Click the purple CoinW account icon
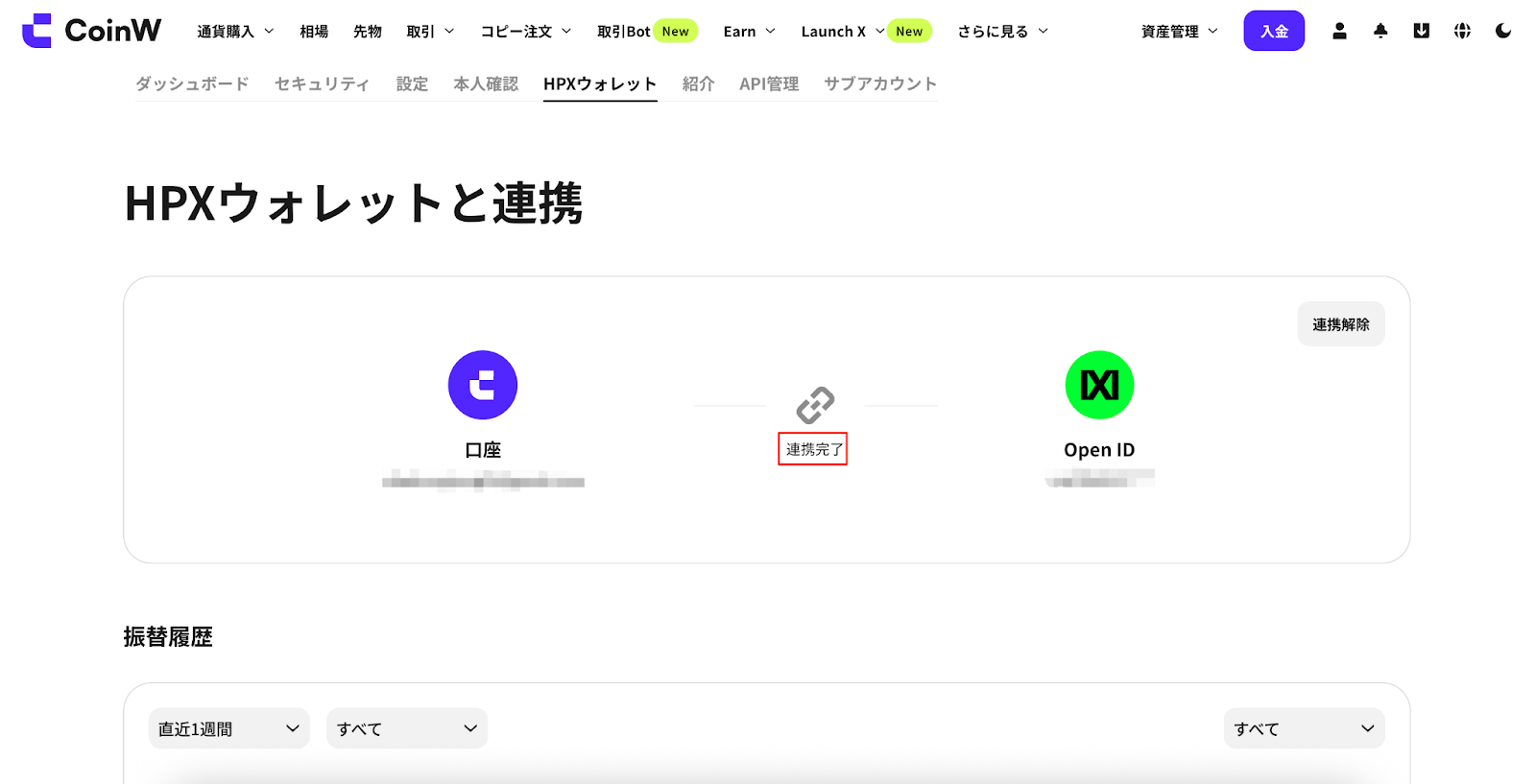1536x784 pixels. [483, 385]
